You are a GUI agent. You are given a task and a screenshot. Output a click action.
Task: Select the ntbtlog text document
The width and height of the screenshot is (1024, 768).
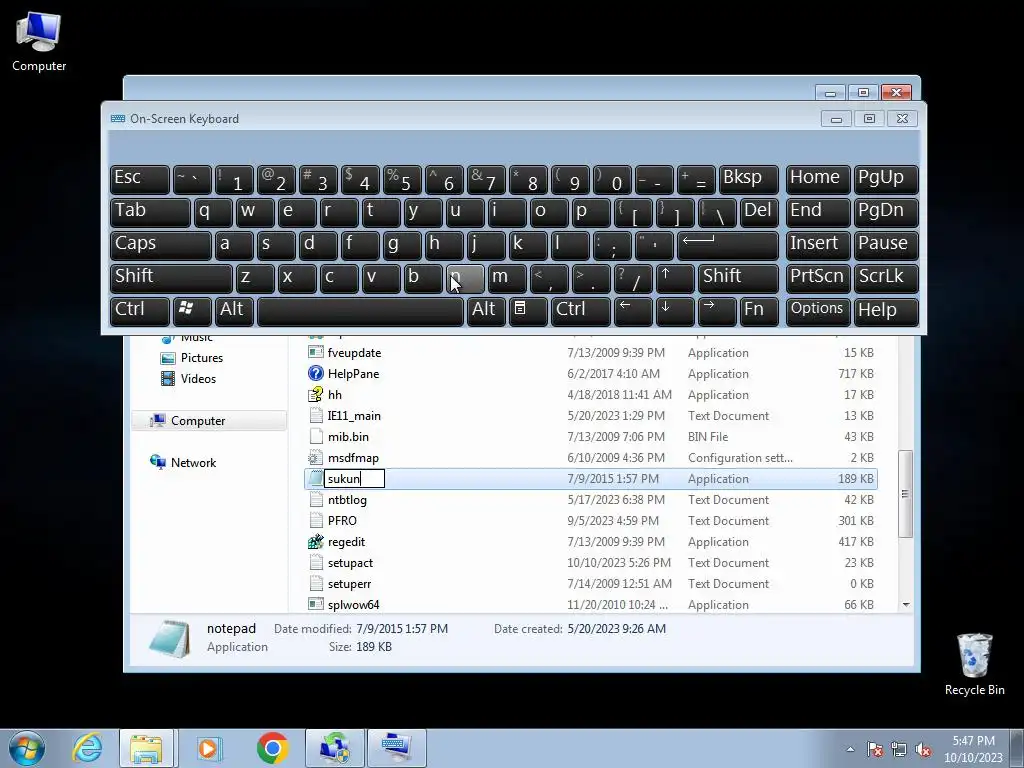pos(347,500)
